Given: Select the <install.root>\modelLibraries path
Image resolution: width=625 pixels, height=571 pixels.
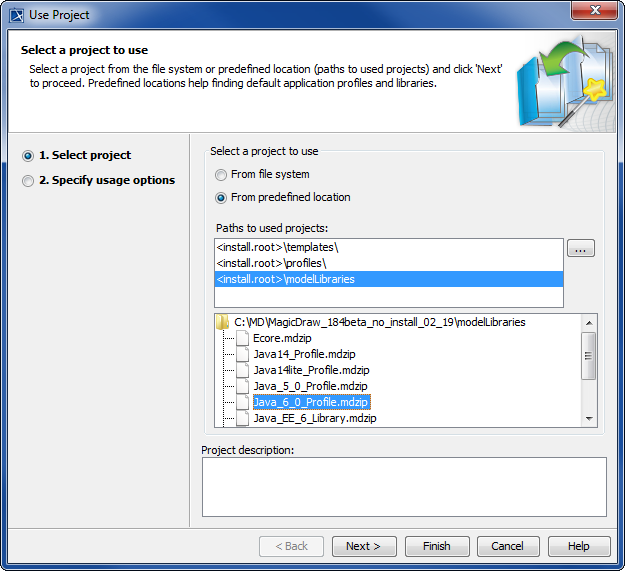Looking at the screenshot, I should point(389,279).
